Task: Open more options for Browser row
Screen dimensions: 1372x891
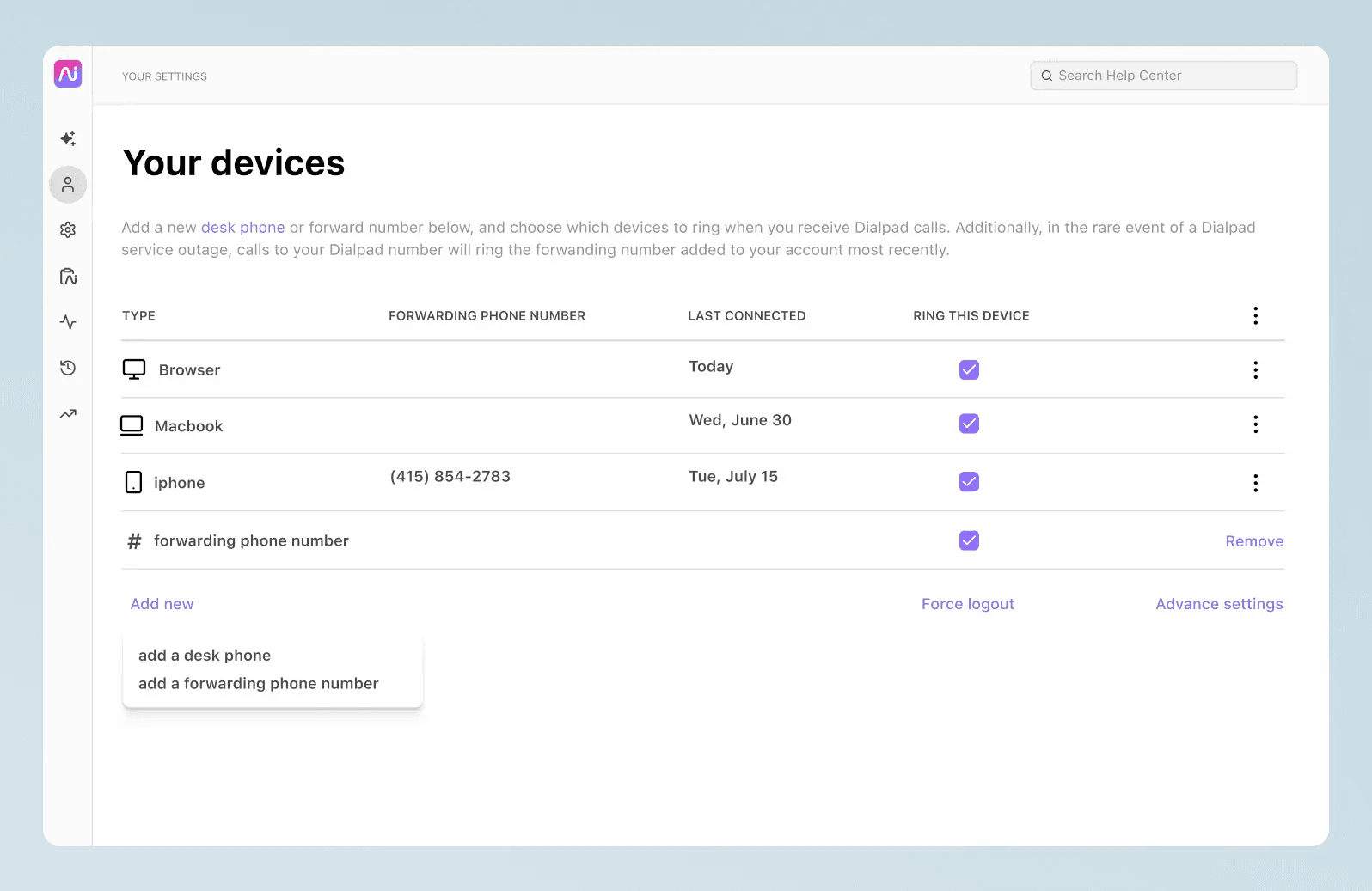Action: [1255, 370]
